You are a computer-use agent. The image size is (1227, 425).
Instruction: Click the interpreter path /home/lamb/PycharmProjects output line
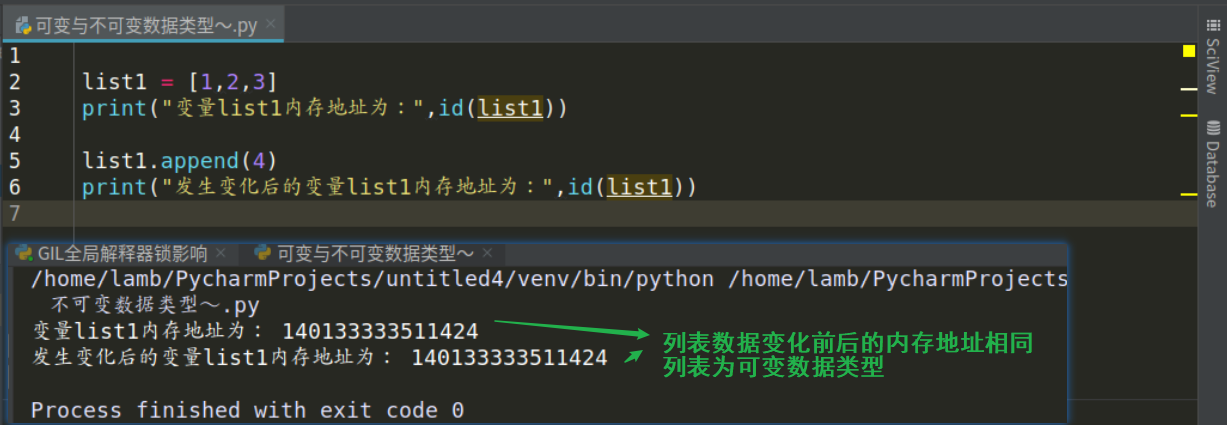point(549,279)
